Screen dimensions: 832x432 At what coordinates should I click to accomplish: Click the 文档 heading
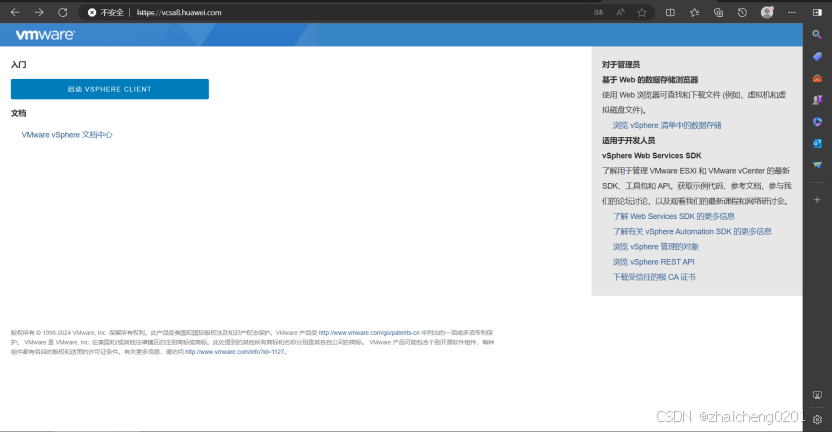click(19, 113)
